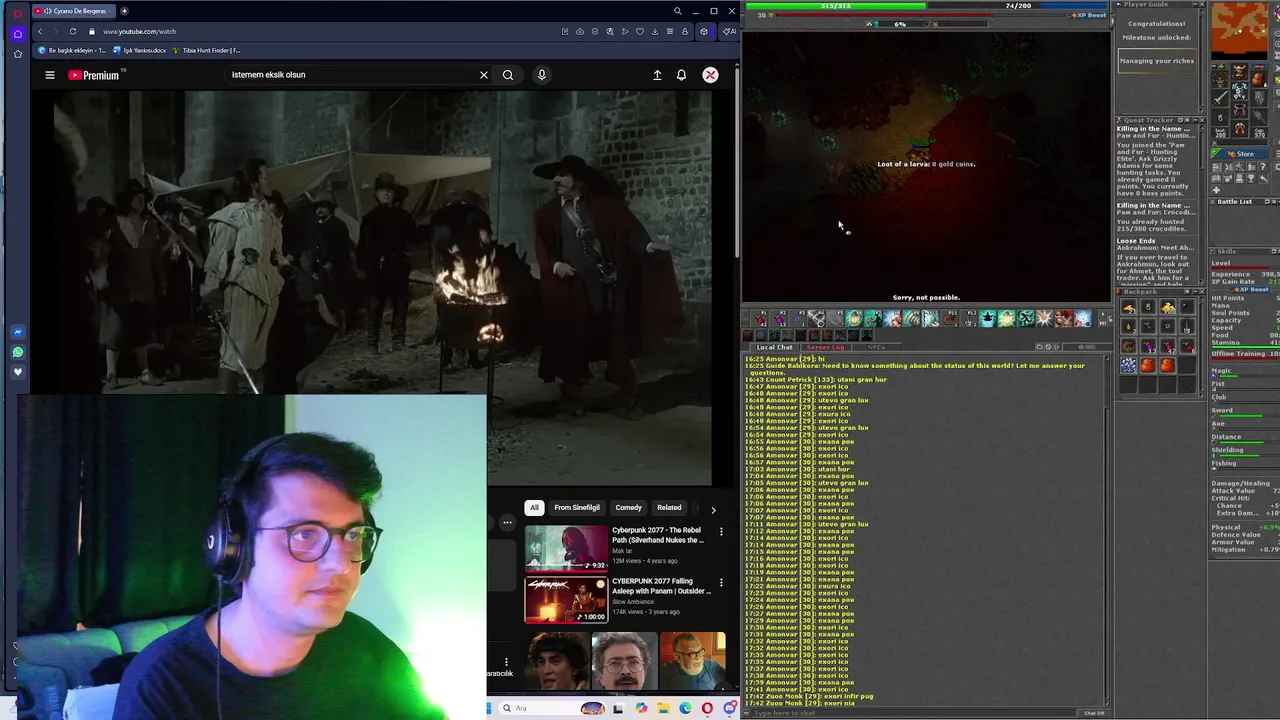
Task: Open the Opera AI button in toolbar
Action: [728, 31]
